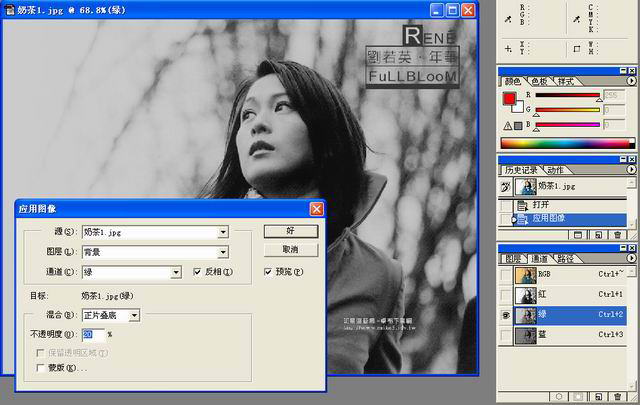This screenshot has width=640, height=405.
Task: Toggle the 反相 (Invert) checkbox
Action: 195,271
